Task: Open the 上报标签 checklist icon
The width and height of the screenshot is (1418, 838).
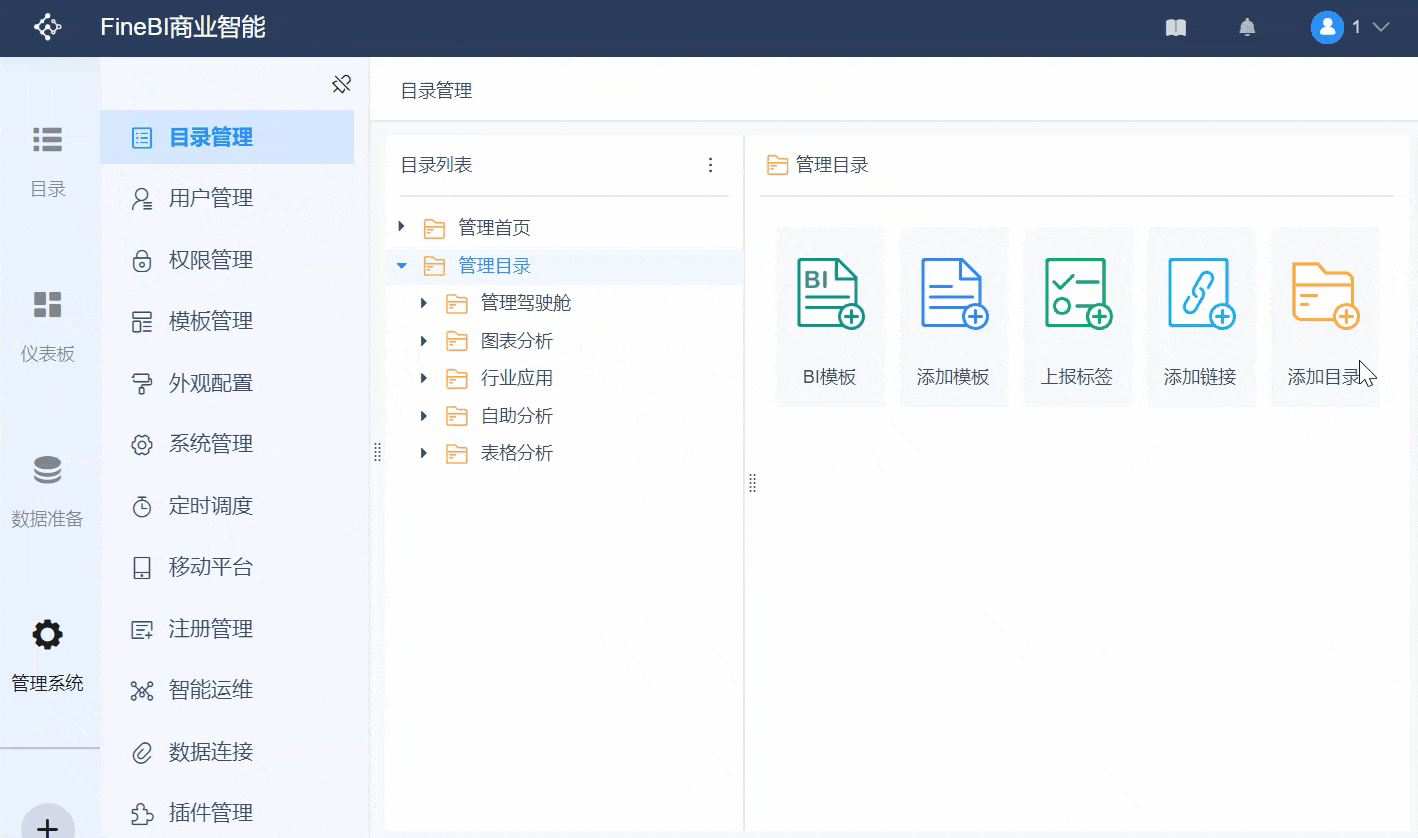Action: tap(1077, 293)
